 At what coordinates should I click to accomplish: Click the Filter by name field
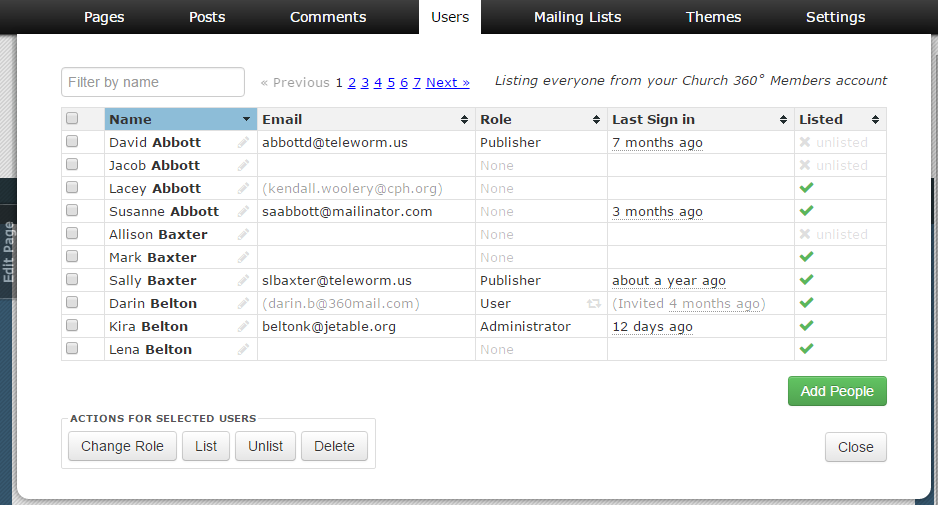[x=153, y=82]
